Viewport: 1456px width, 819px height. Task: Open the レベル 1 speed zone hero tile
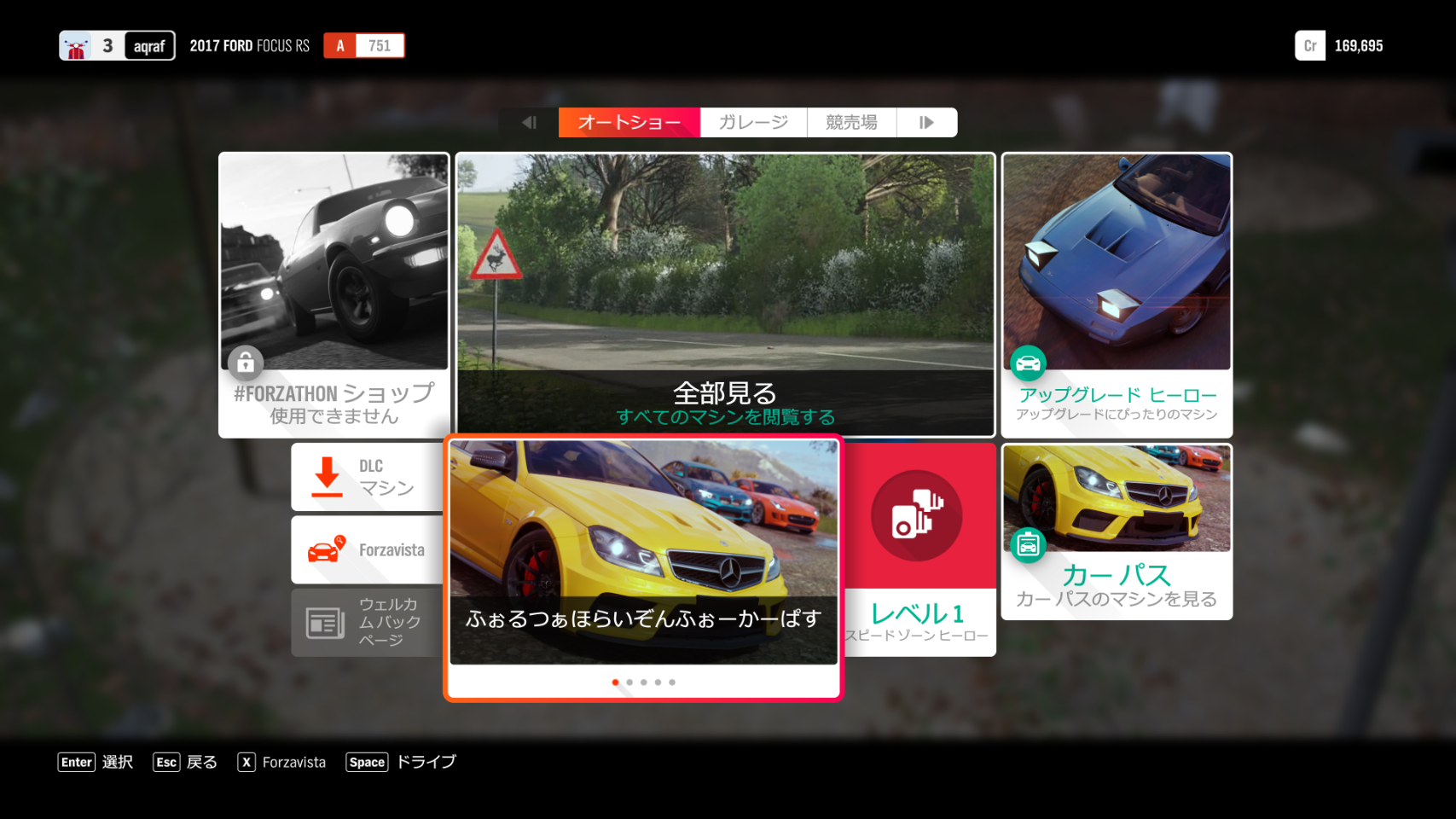click(919, 549)
